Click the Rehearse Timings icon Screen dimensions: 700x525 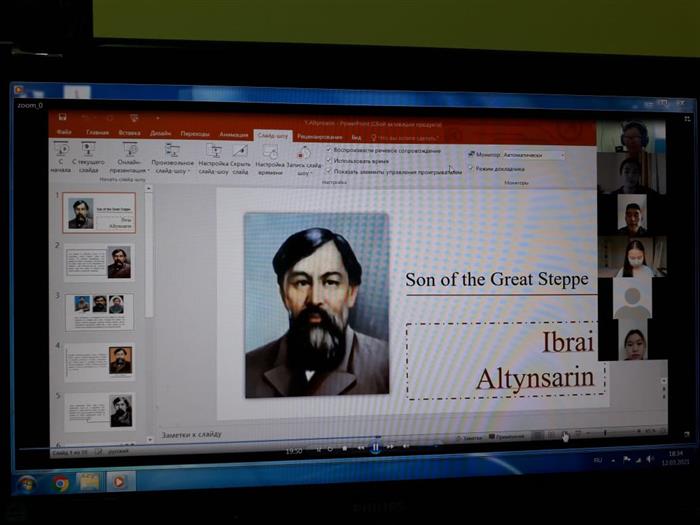[x=270, y=153]
